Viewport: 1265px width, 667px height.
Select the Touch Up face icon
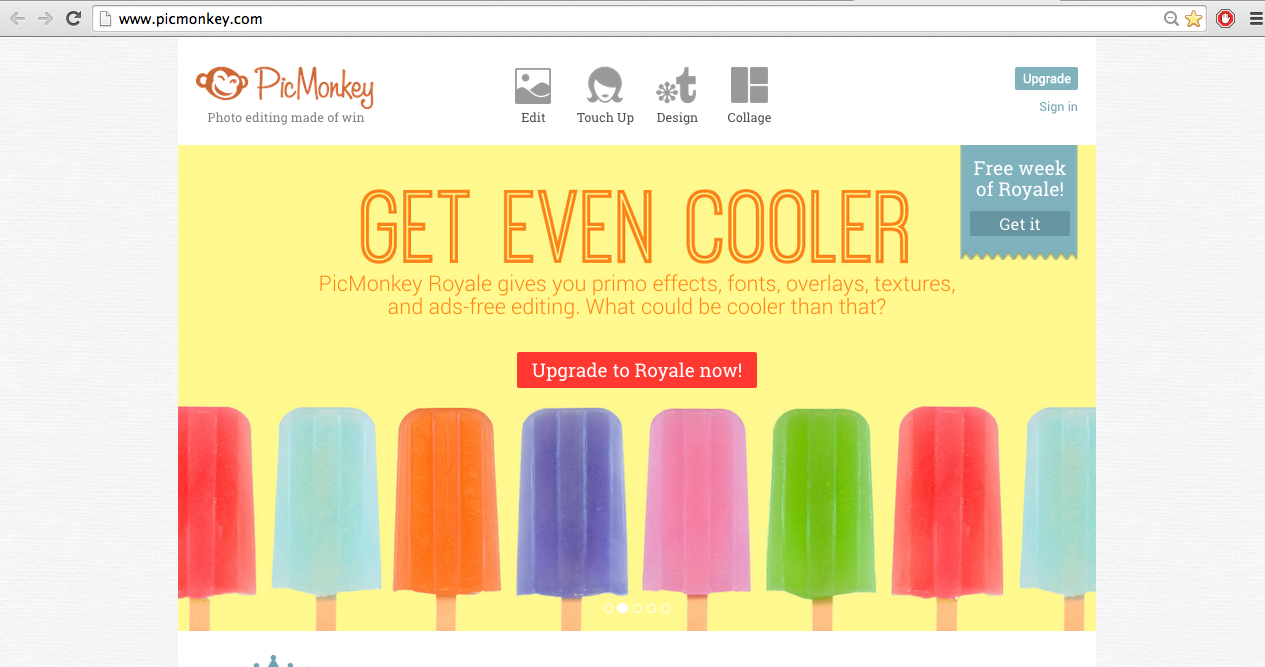[605, 86]
